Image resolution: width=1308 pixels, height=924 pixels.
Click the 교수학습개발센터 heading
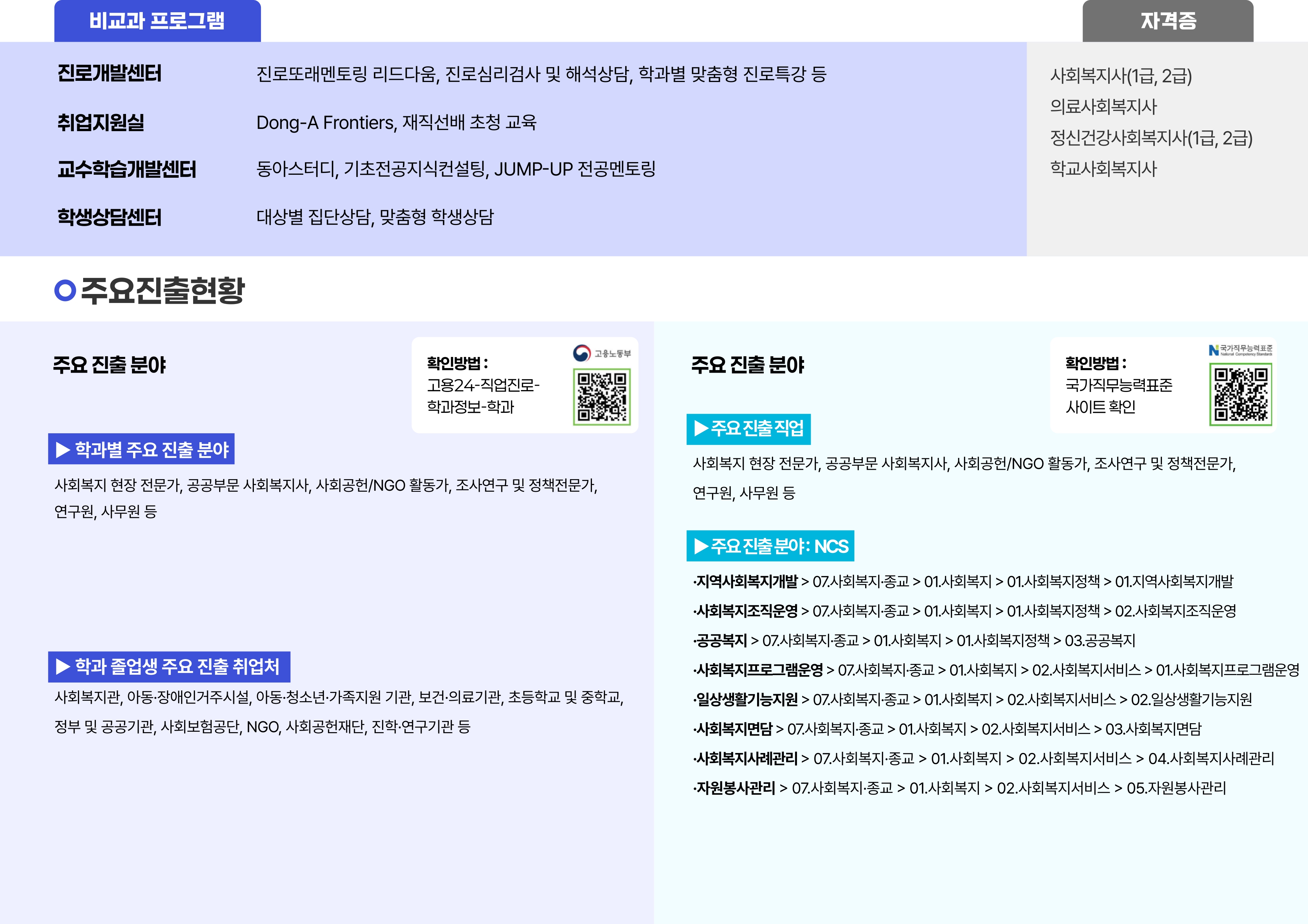pyautogui.click(x=126, y=170)
